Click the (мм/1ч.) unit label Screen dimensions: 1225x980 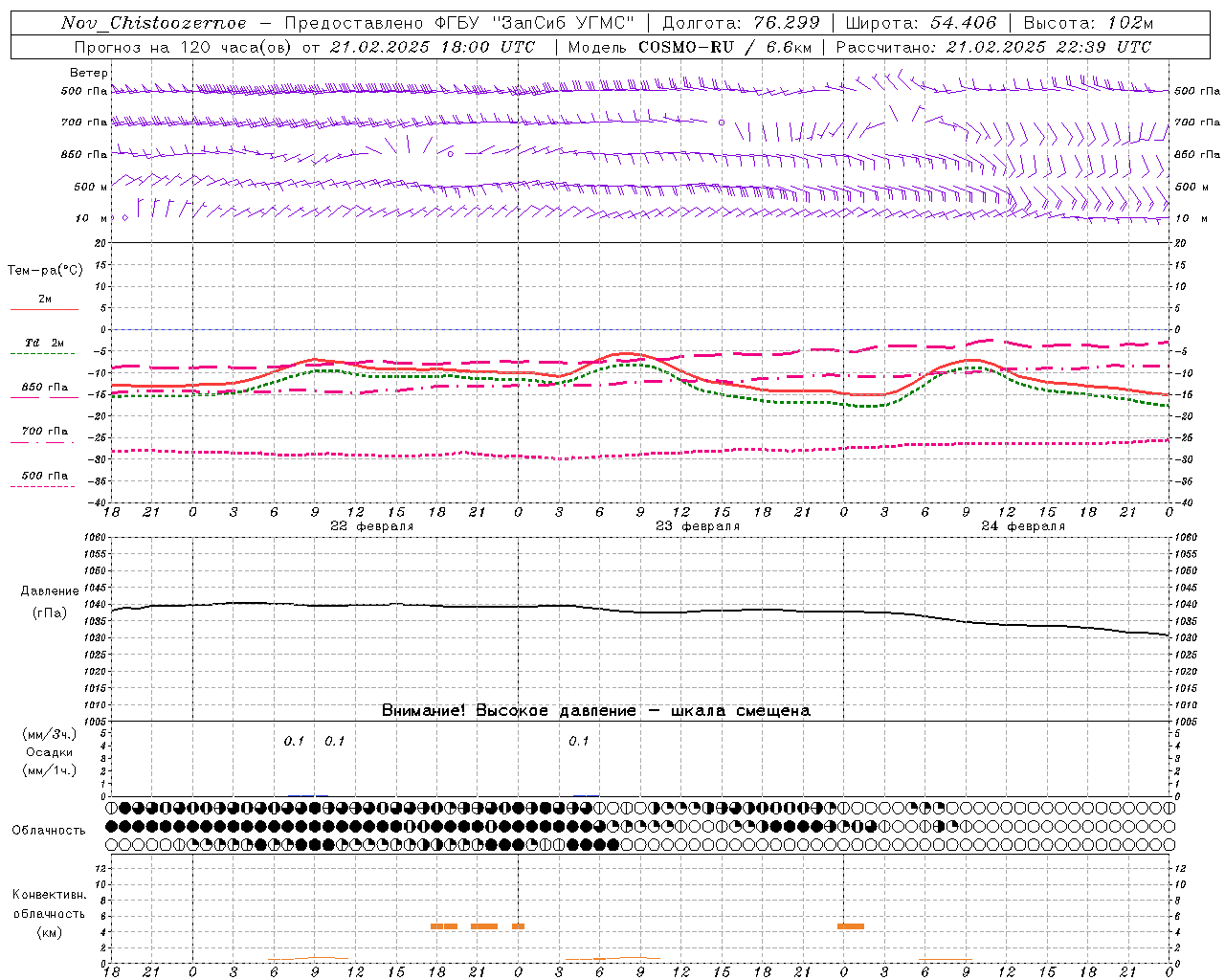tap(50, 770)
